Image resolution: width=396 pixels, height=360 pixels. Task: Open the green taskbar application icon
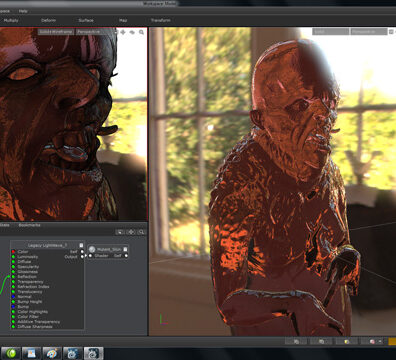tap(11, 353)
